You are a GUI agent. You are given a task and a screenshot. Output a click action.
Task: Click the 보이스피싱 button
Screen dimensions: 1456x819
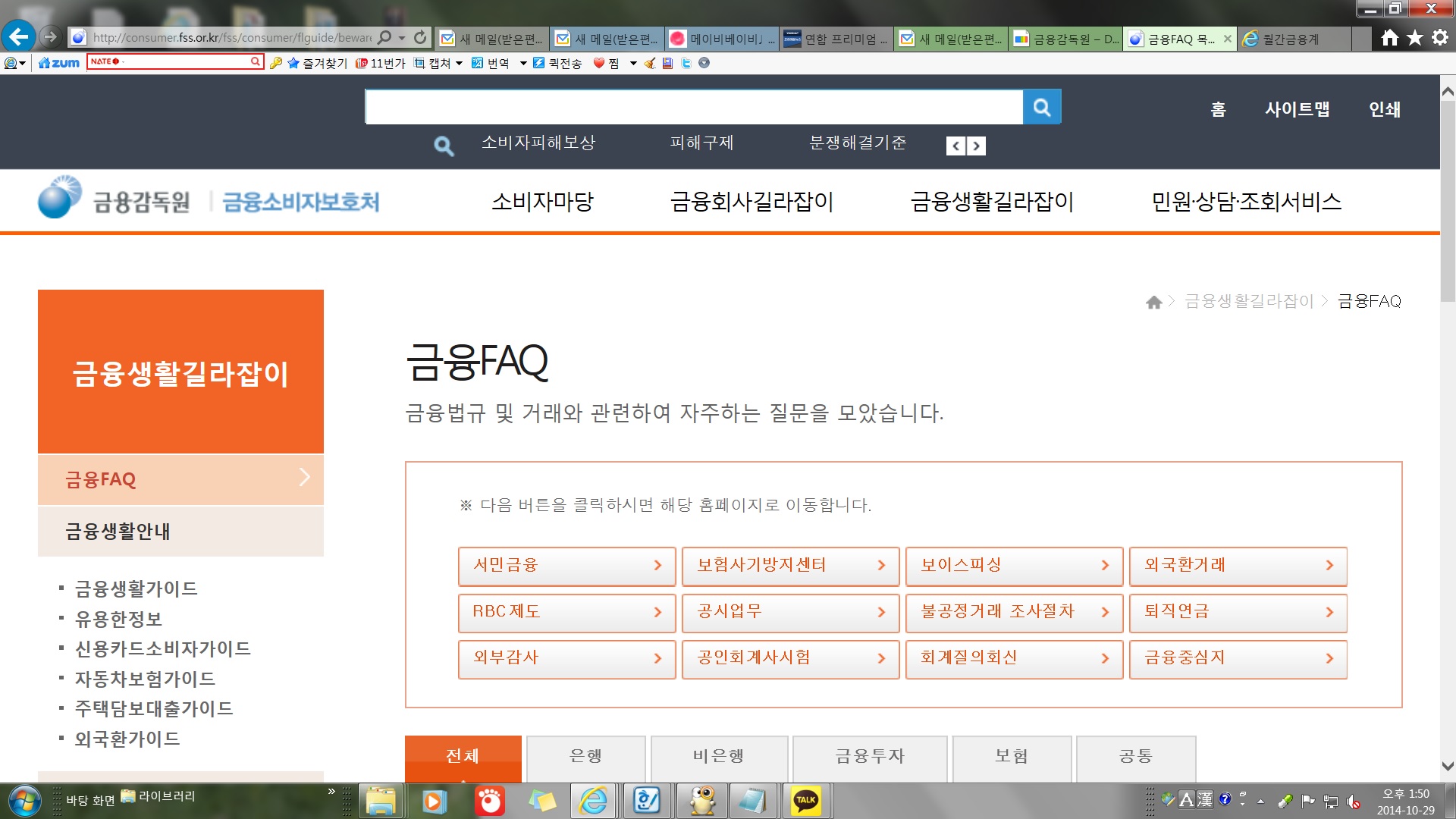coord(1014,566)
